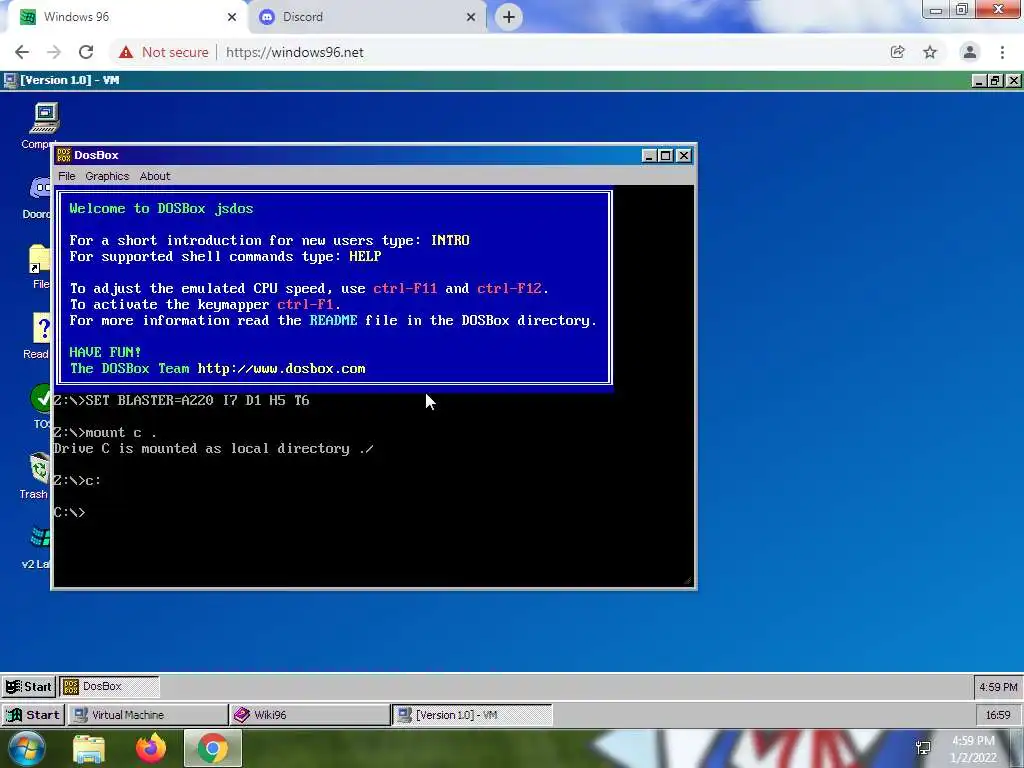Screen dimensions: 1024x768
Task: Close the DosBox window
Action: click(x=684, y=155)
